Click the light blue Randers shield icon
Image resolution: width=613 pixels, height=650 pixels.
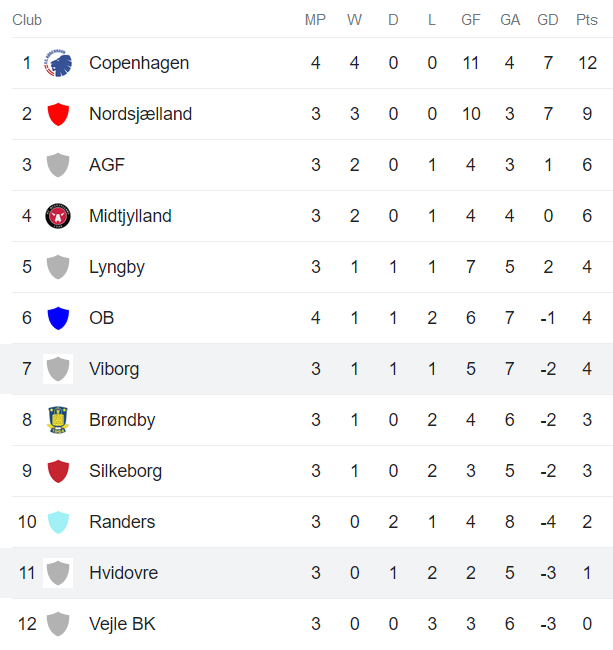(58, 522)
